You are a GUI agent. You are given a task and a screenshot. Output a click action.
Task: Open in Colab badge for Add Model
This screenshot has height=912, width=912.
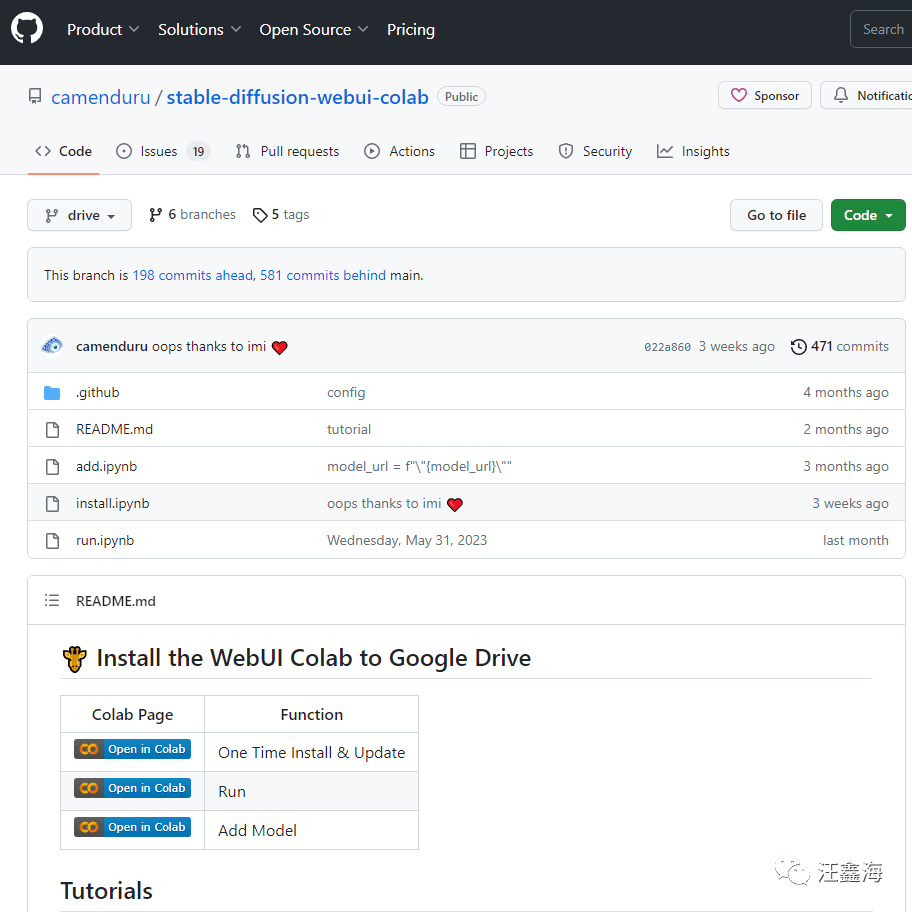[132, 827]
